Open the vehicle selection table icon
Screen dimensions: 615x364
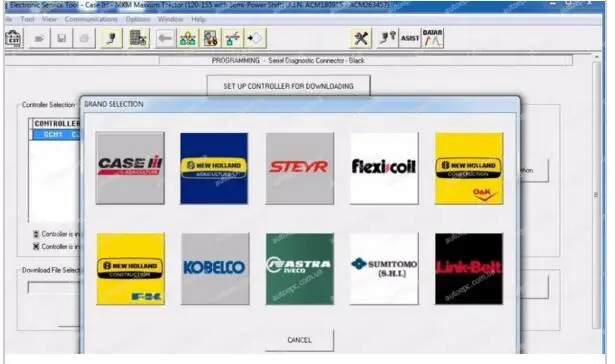(138, 38)
